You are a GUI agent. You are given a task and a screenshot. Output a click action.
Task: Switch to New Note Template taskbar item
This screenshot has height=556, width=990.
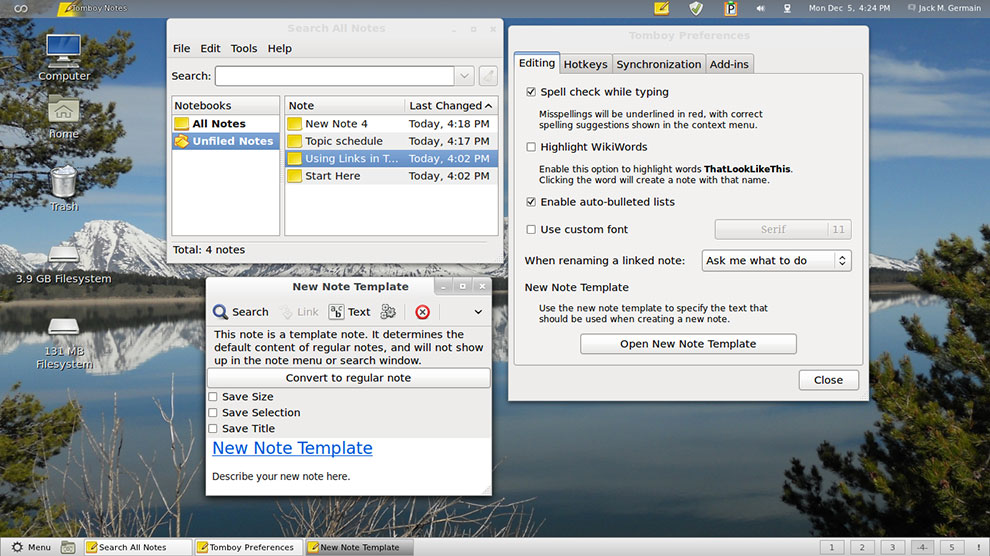coord(359,547)
